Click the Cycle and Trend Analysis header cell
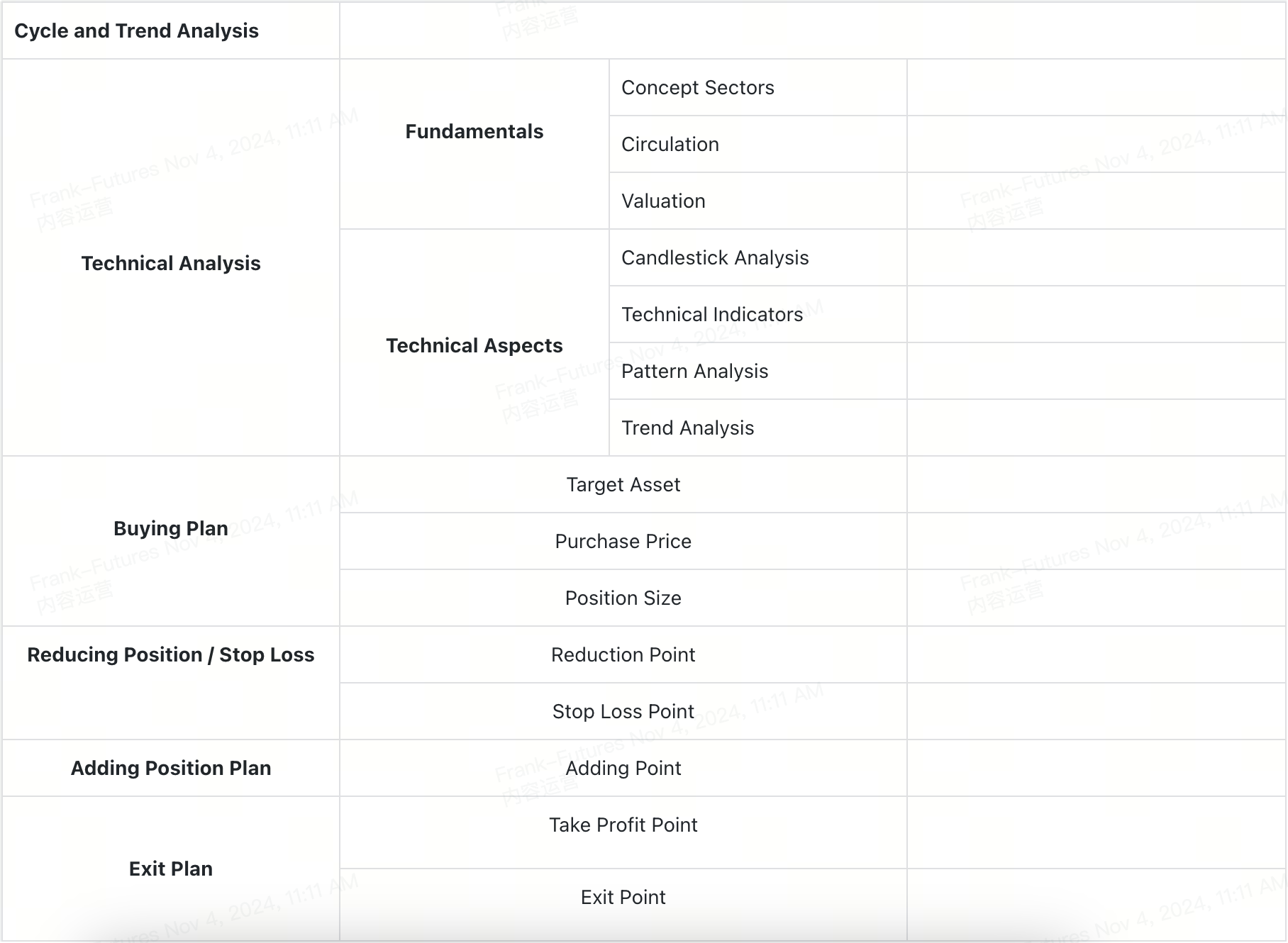 136,31
